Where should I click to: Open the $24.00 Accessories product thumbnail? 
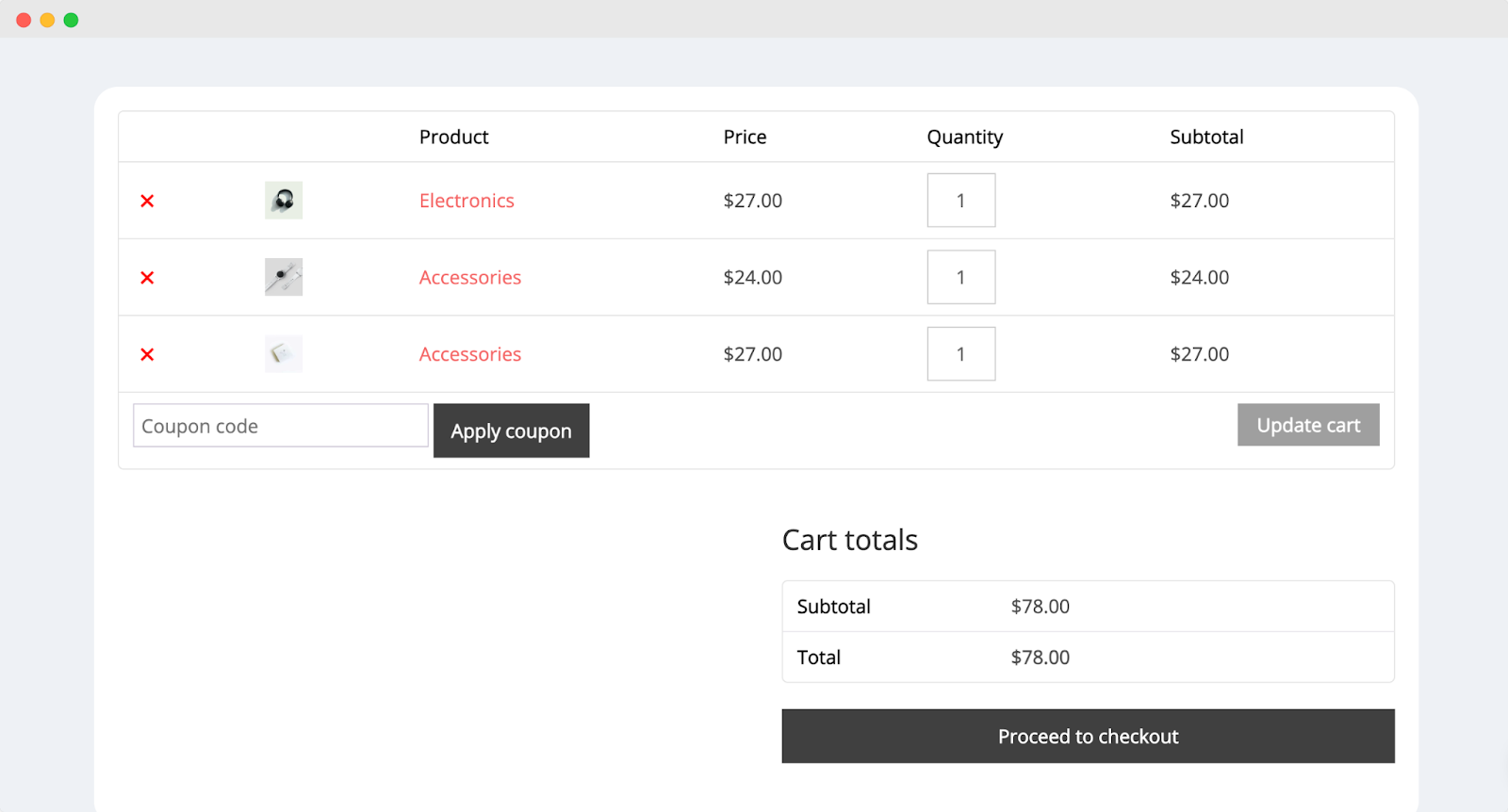coord(284,277)
